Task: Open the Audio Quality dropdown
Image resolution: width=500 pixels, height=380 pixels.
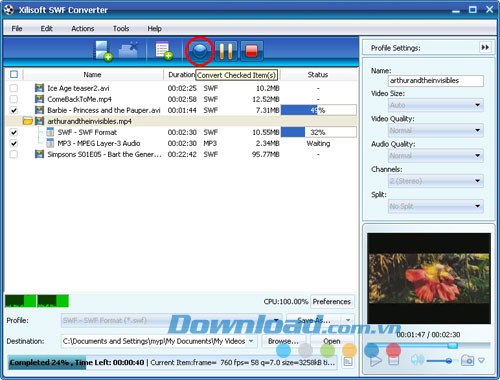Action: pos(436,156)
